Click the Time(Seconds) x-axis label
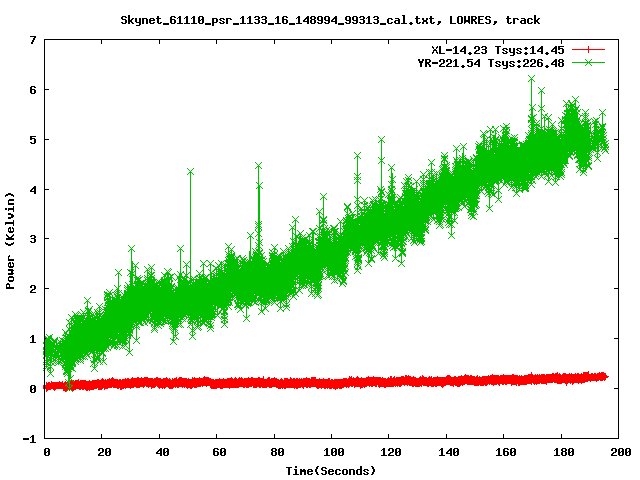This screenshot has width=640, height=480. [x=331, y=470]
